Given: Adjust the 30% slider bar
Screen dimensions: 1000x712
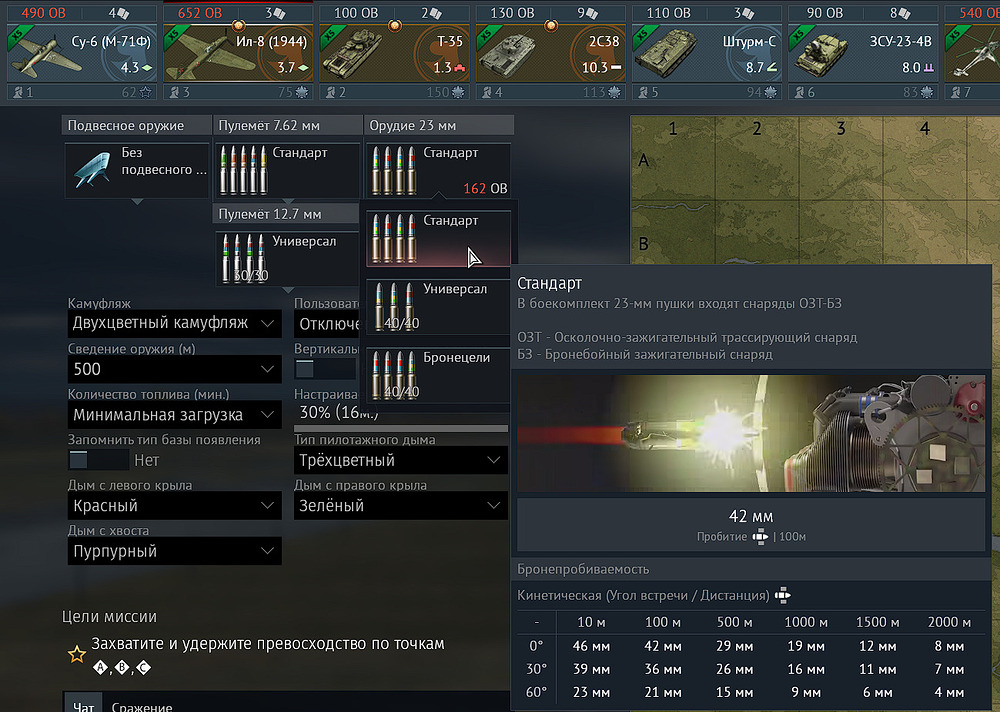Looking at the screenshot, I should [x=401, y=429].
